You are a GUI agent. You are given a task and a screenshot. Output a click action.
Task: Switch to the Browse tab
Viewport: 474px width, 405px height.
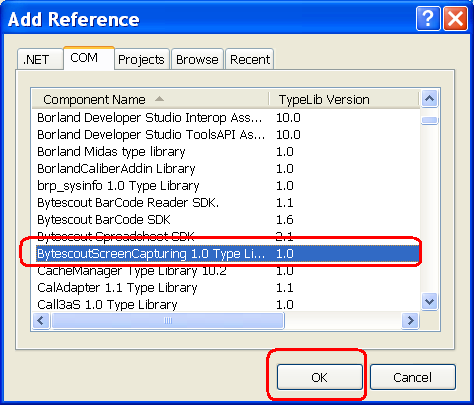point(197,59)
